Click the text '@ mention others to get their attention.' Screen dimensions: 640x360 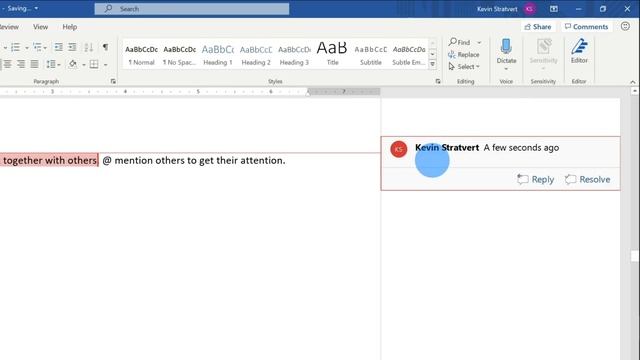(x=194, y=160)
